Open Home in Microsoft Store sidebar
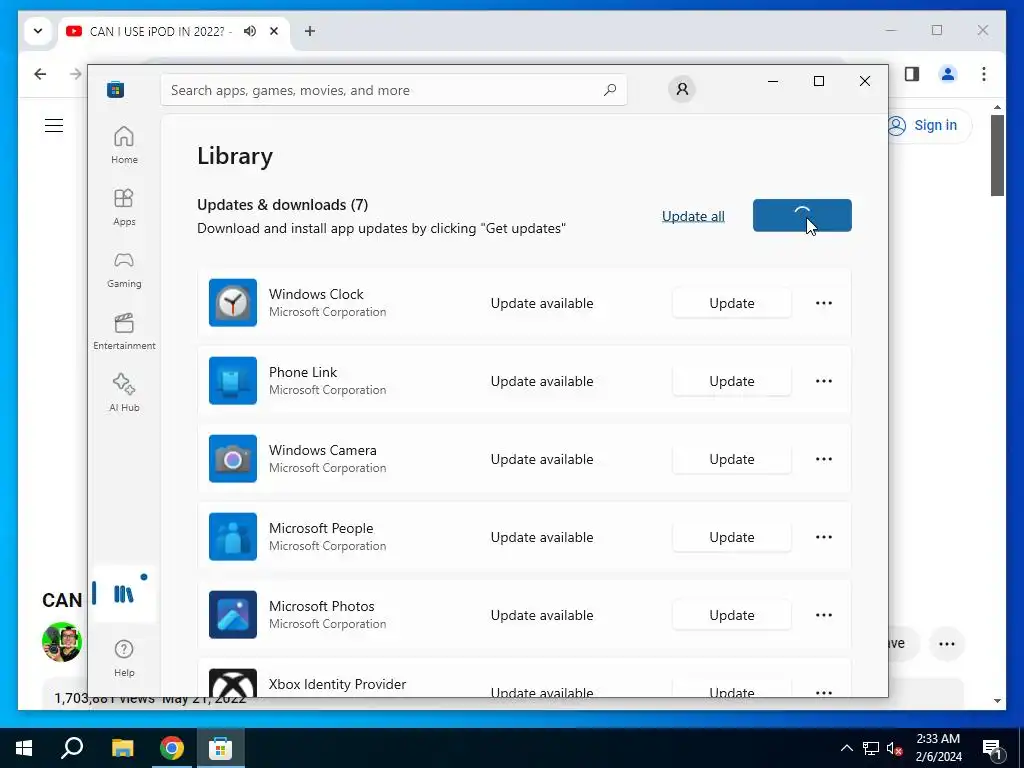1024x768 pixels. pyautogui.click(x=124, y=145)
